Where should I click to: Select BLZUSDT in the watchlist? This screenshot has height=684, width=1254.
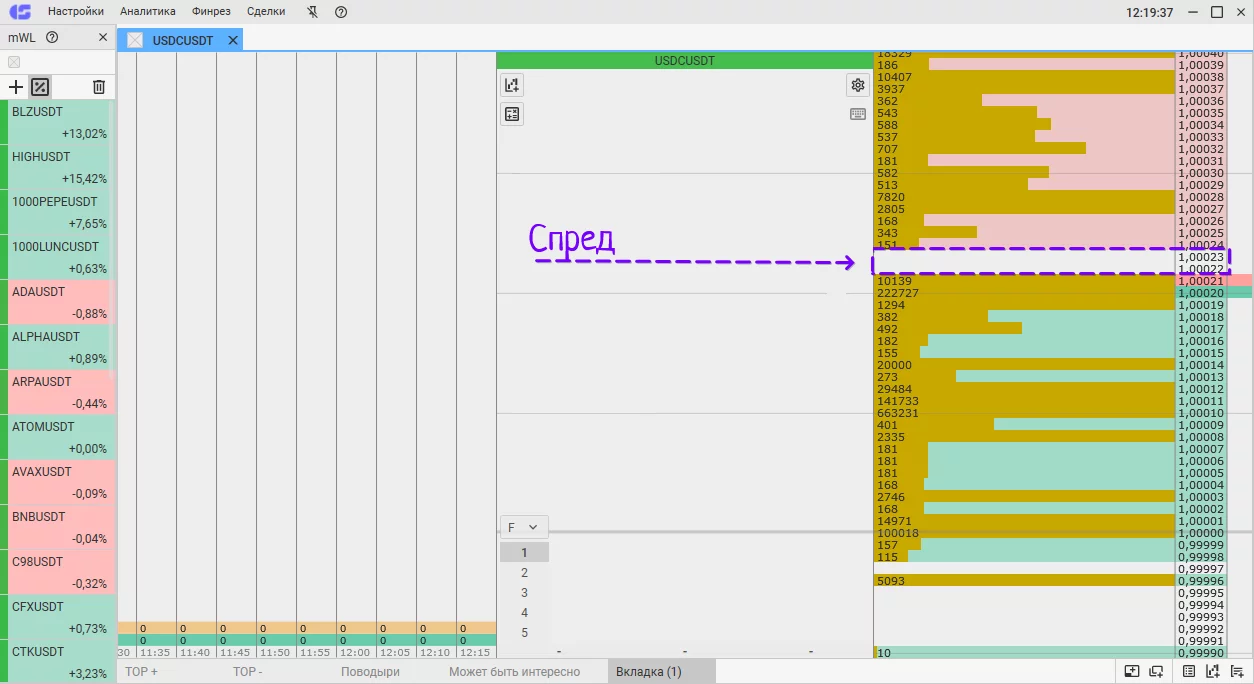59,122
